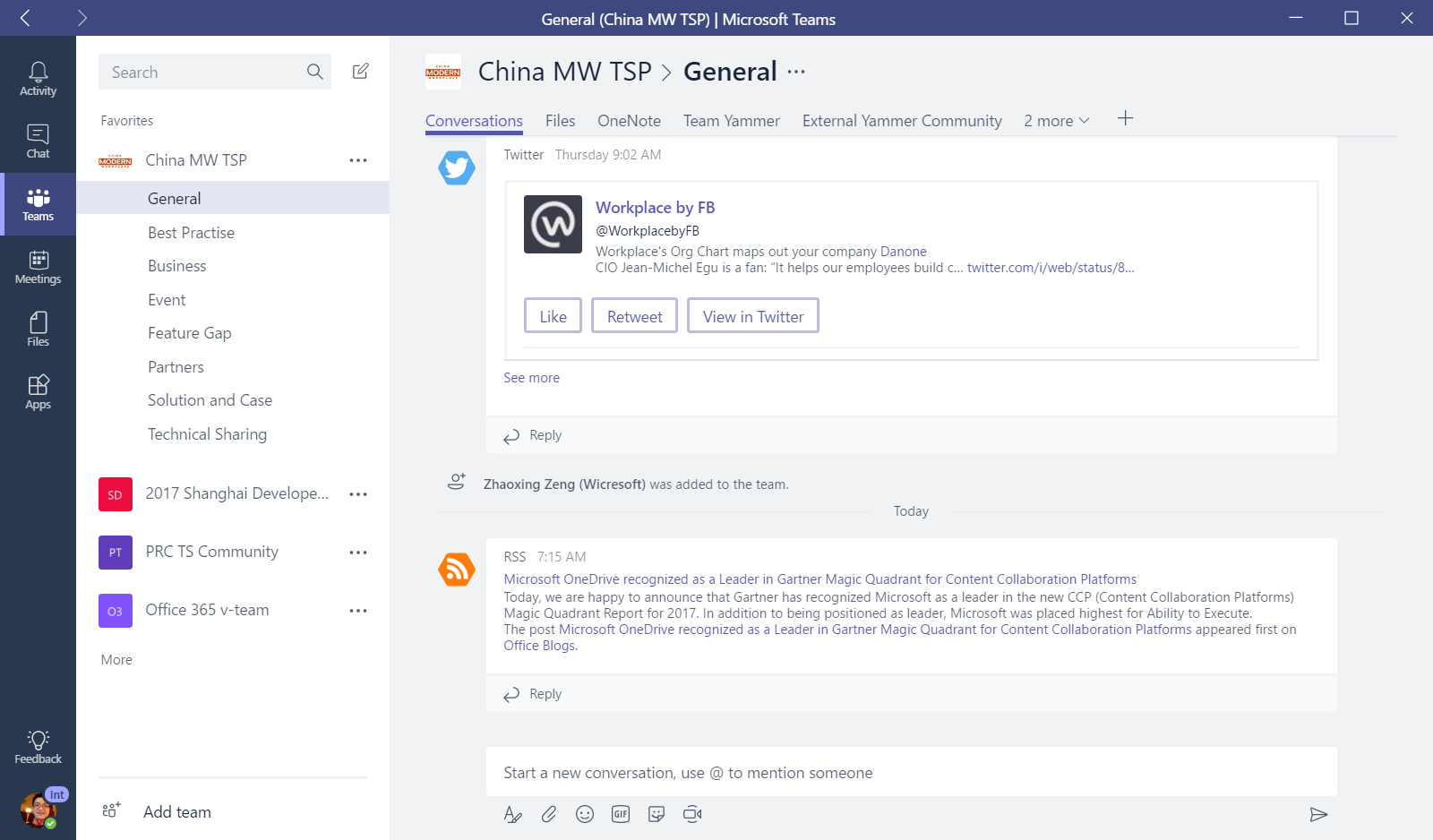
Task: Attach a file with the paperclip icon
Action: click(549, 814)
